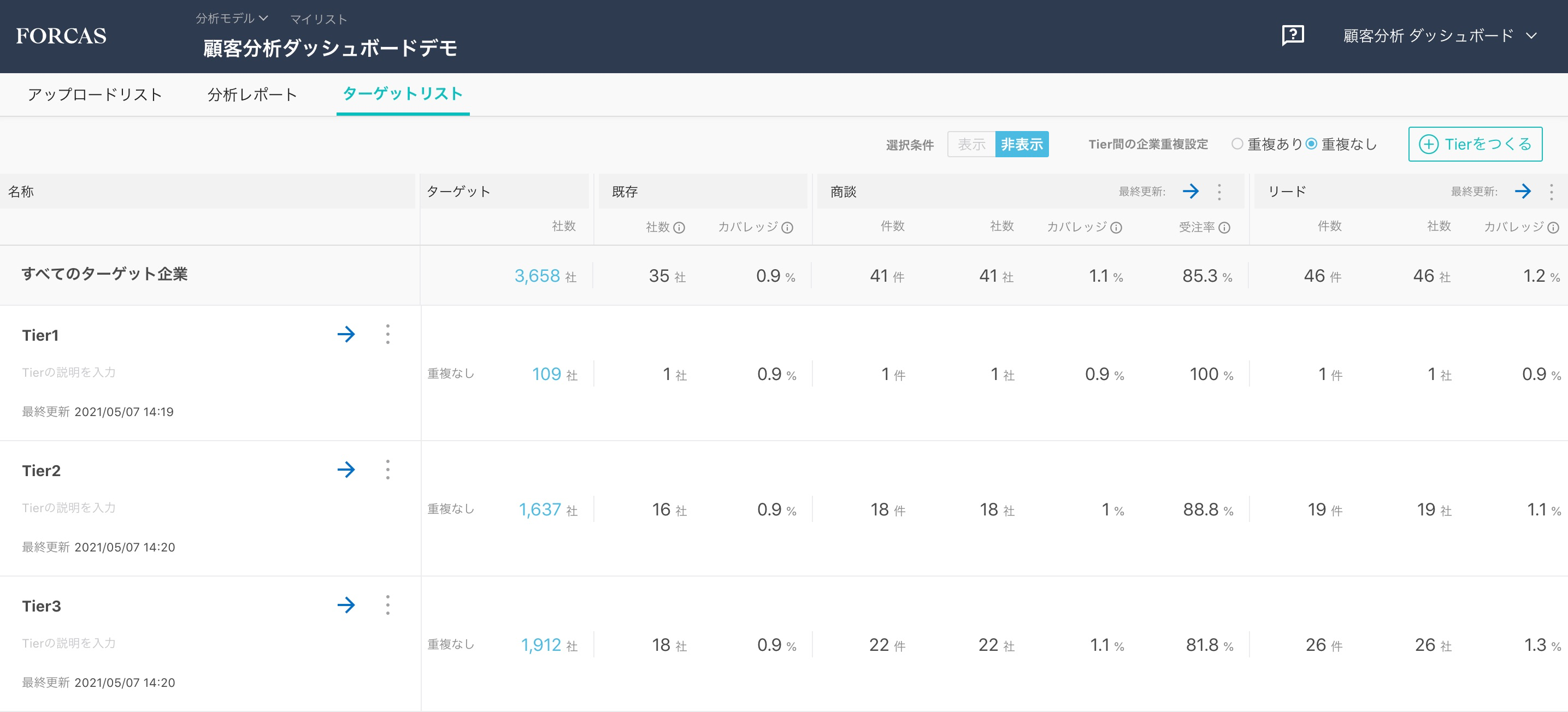The height and width of the screenshot is (712, 1568).
Task: Open 商談 column three-dot menu
Action: (1219, 192)
